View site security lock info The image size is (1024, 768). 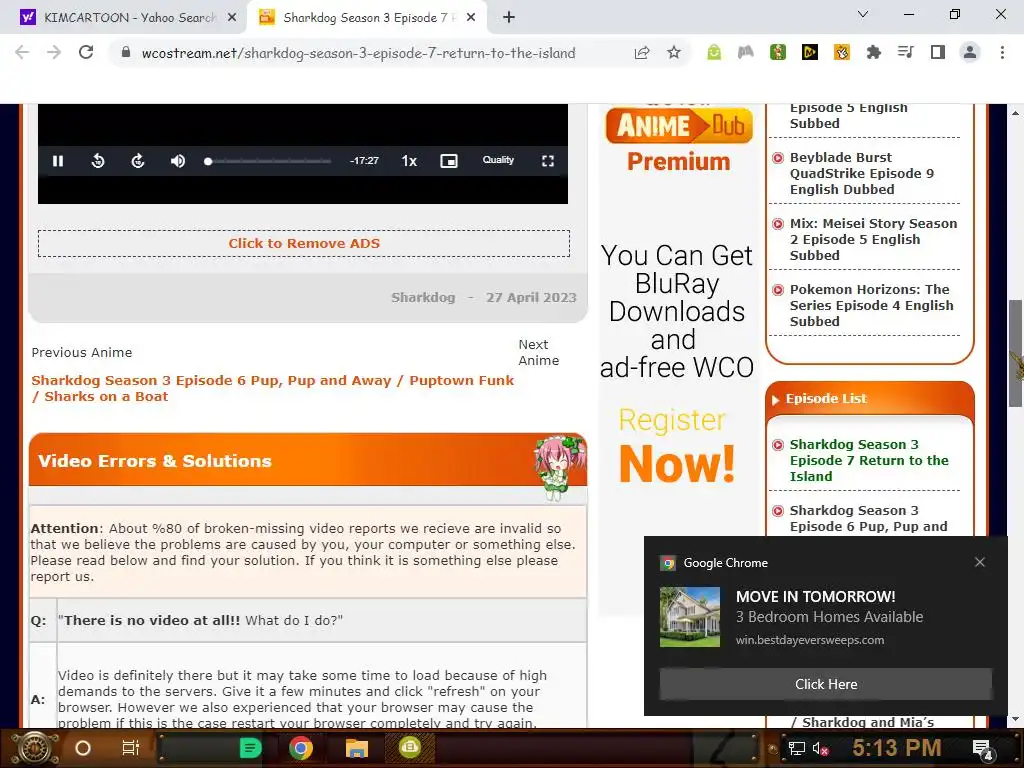126,53
